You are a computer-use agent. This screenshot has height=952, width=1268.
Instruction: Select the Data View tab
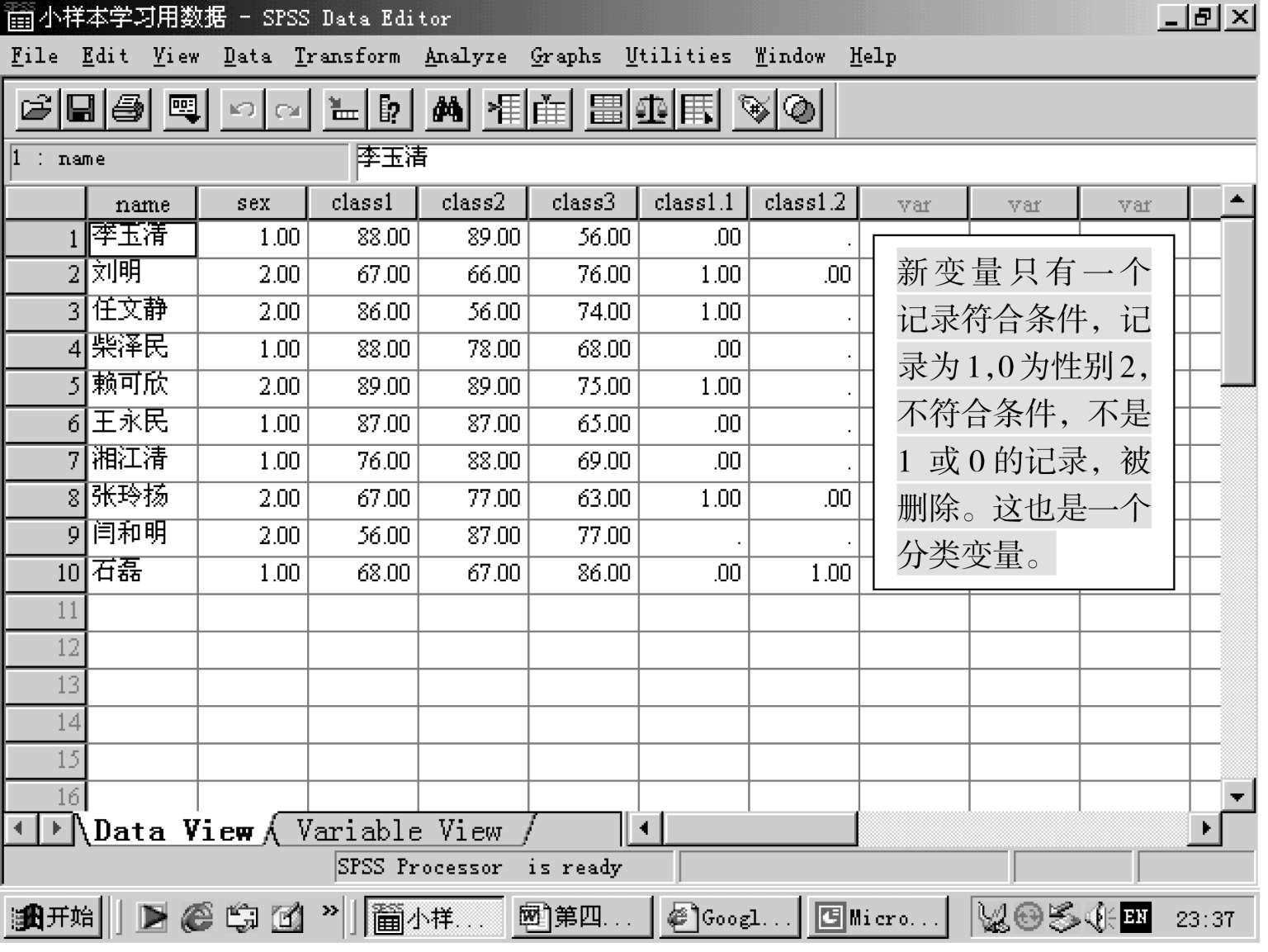point(173,830)
